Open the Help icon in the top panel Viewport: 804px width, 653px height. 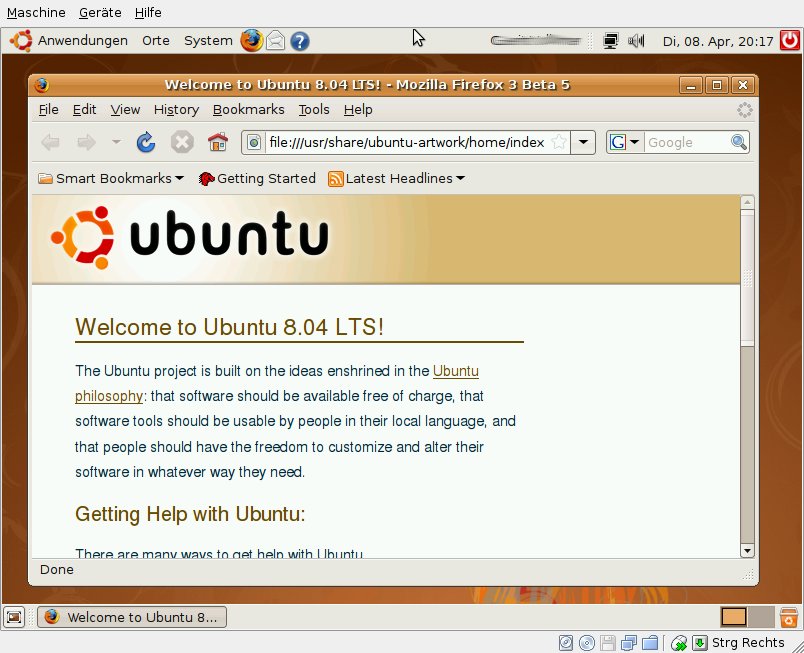[x=299, y=41]
